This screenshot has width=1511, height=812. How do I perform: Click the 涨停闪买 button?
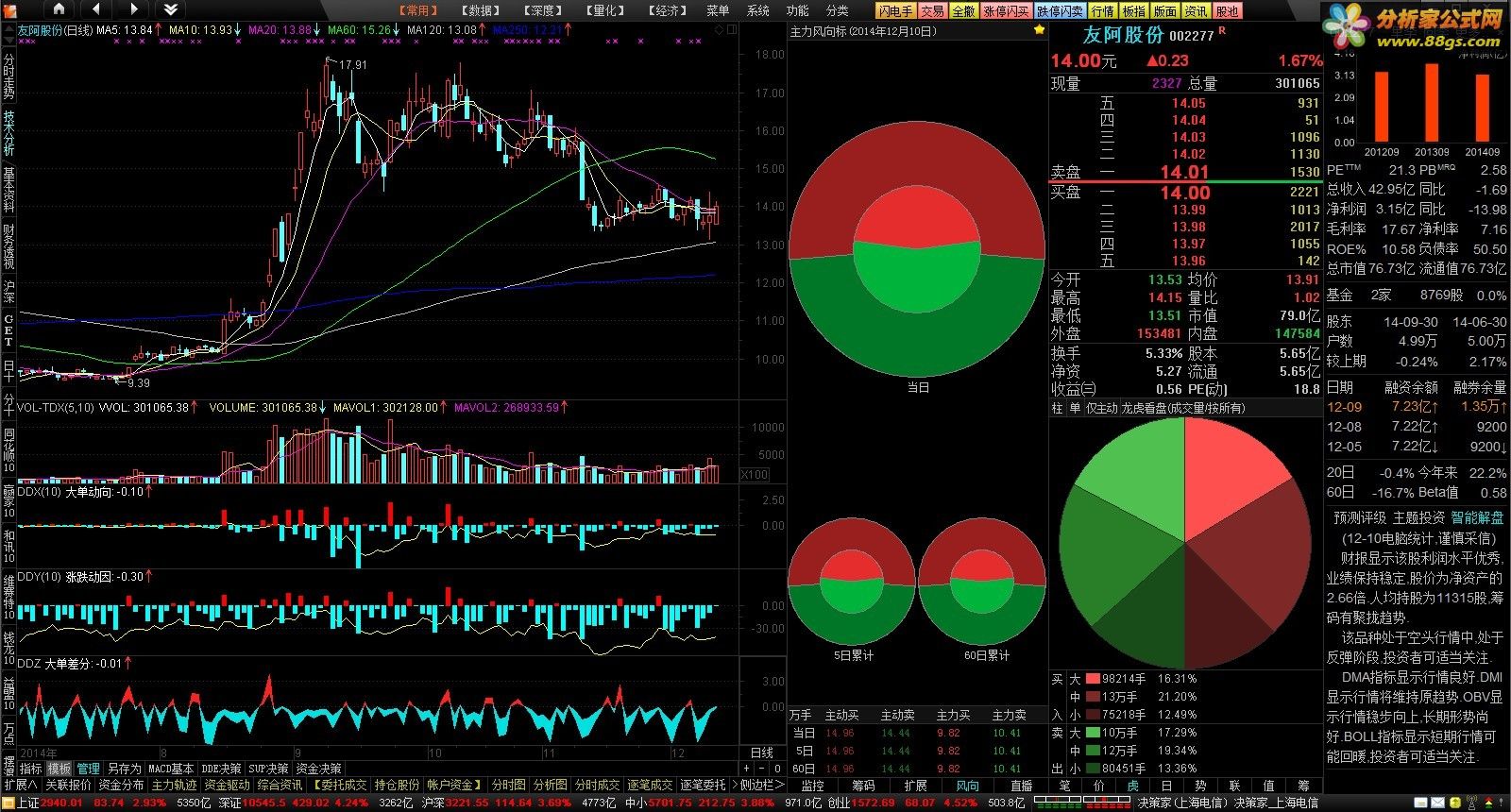pyautogui.click(x=1006, y=11)
